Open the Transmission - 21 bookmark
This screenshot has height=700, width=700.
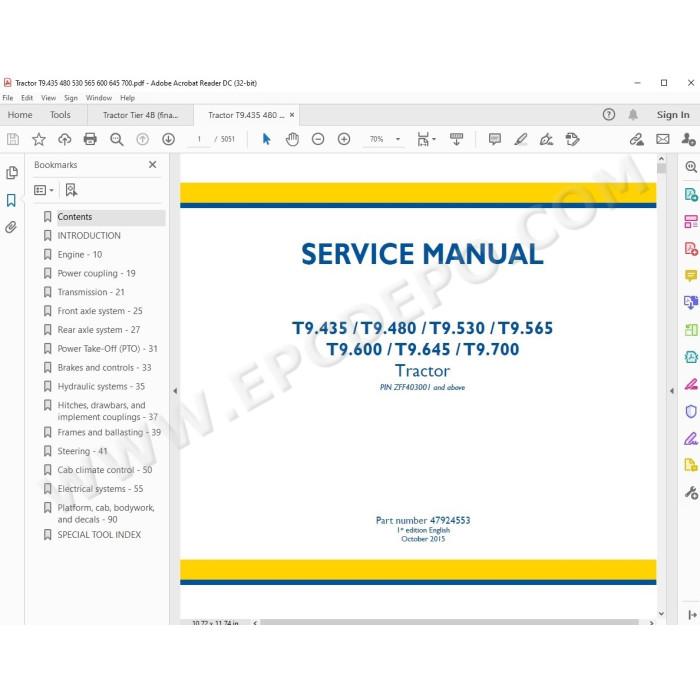(x=91, y=292)
